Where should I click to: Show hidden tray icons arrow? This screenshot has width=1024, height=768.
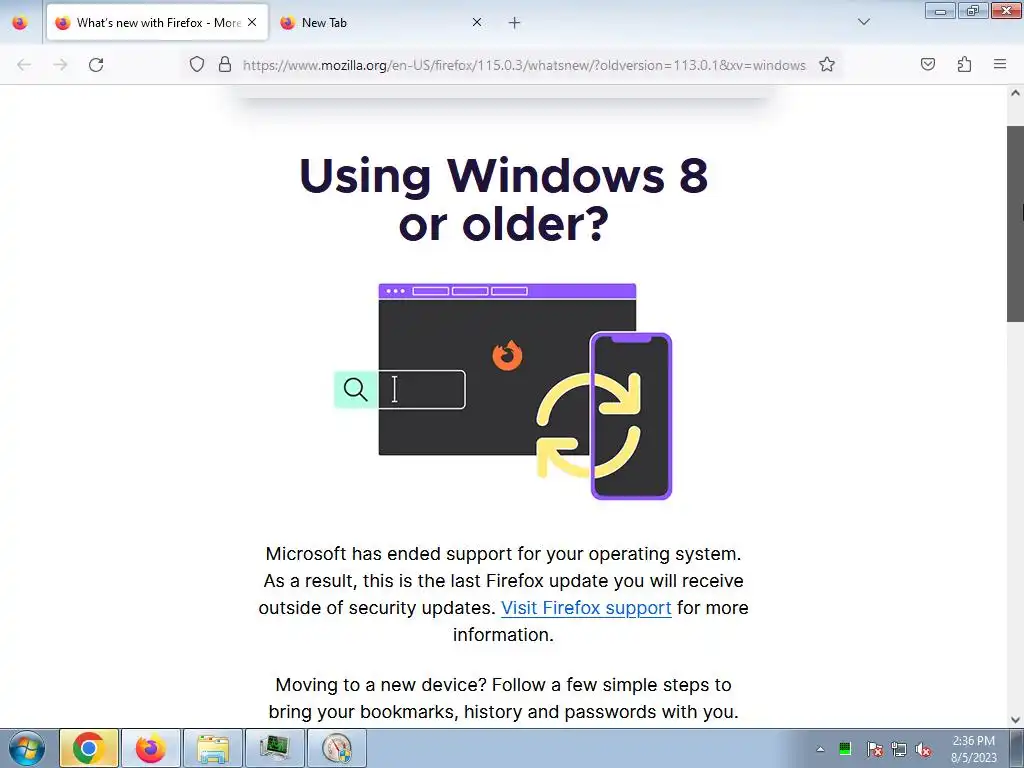point(820,749)
